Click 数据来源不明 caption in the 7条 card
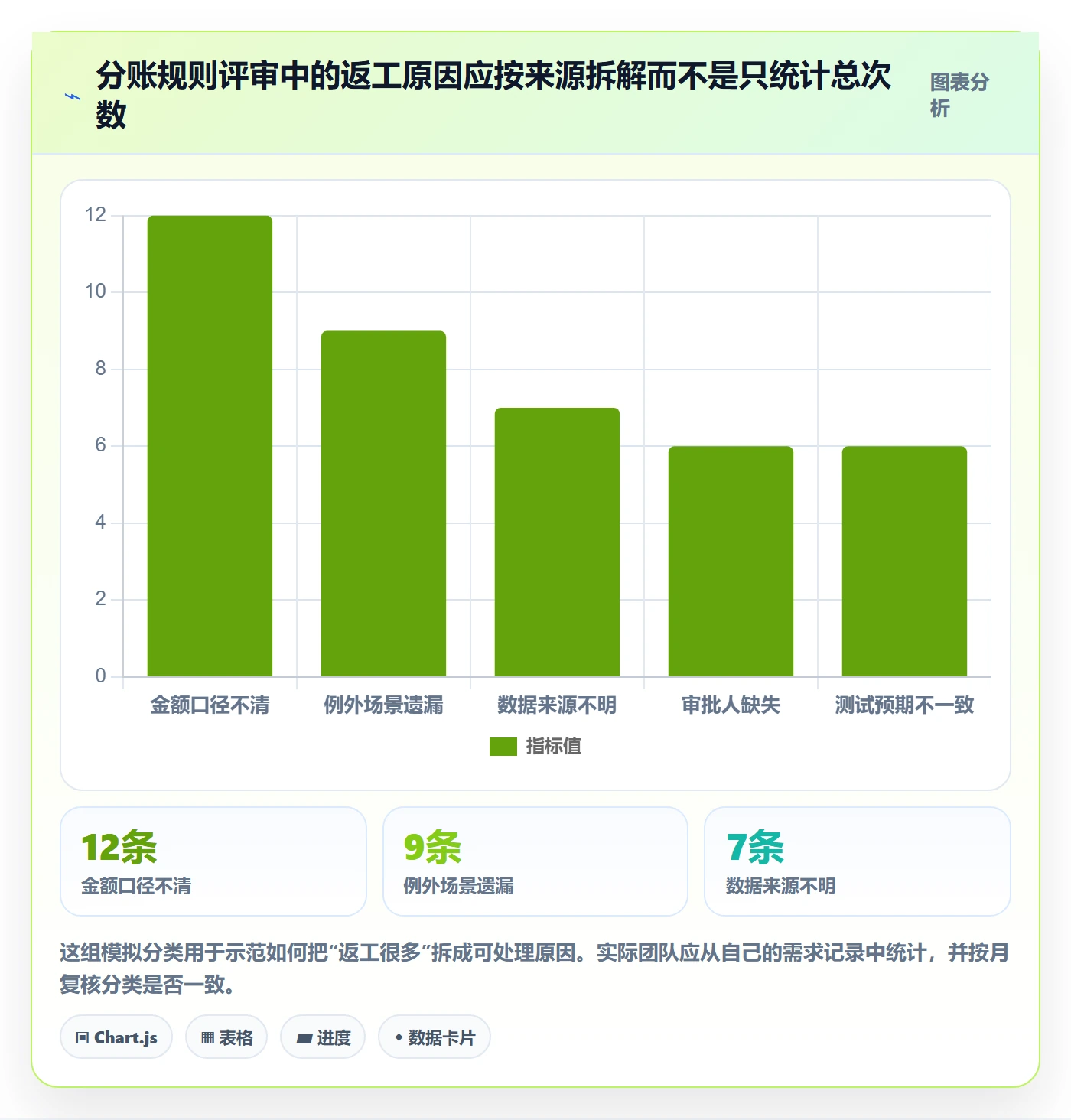 click(781, 886)
